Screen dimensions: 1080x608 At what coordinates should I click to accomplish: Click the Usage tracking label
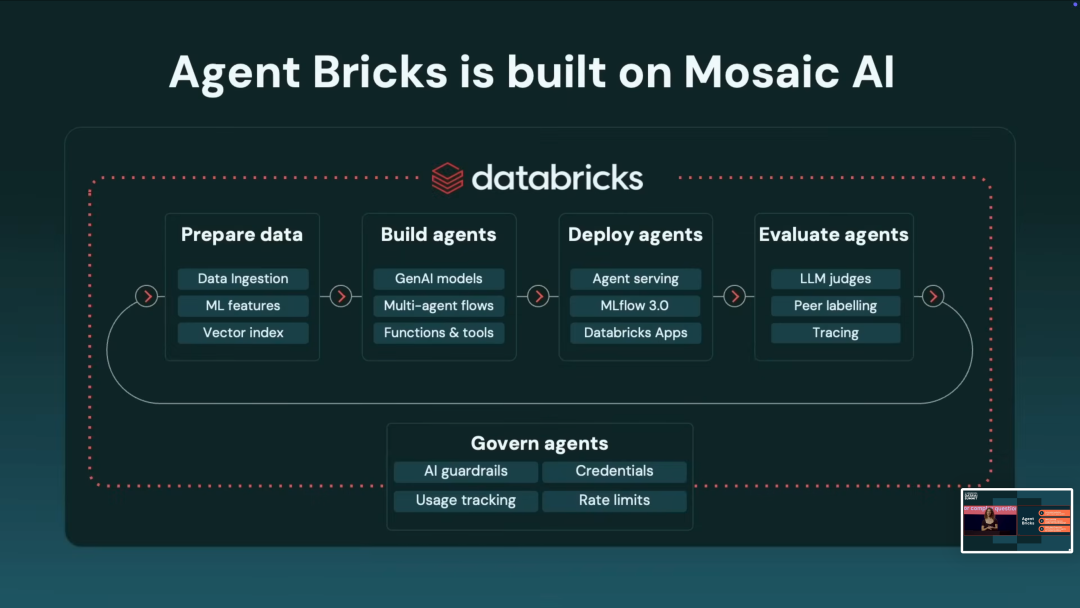(x=465, y=500)
